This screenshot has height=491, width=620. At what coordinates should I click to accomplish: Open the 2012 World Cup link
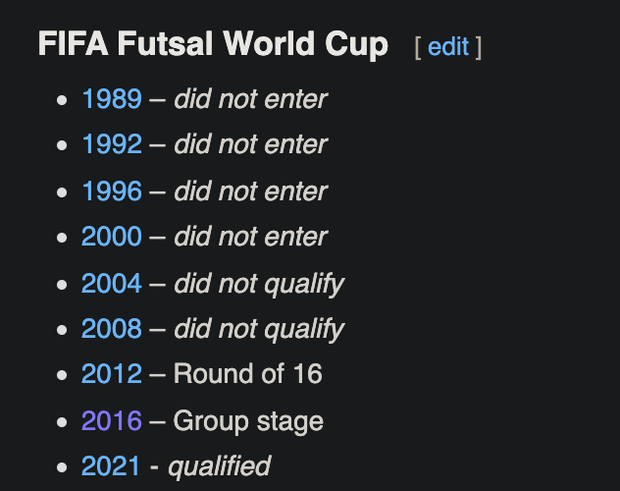click(112, 375)
